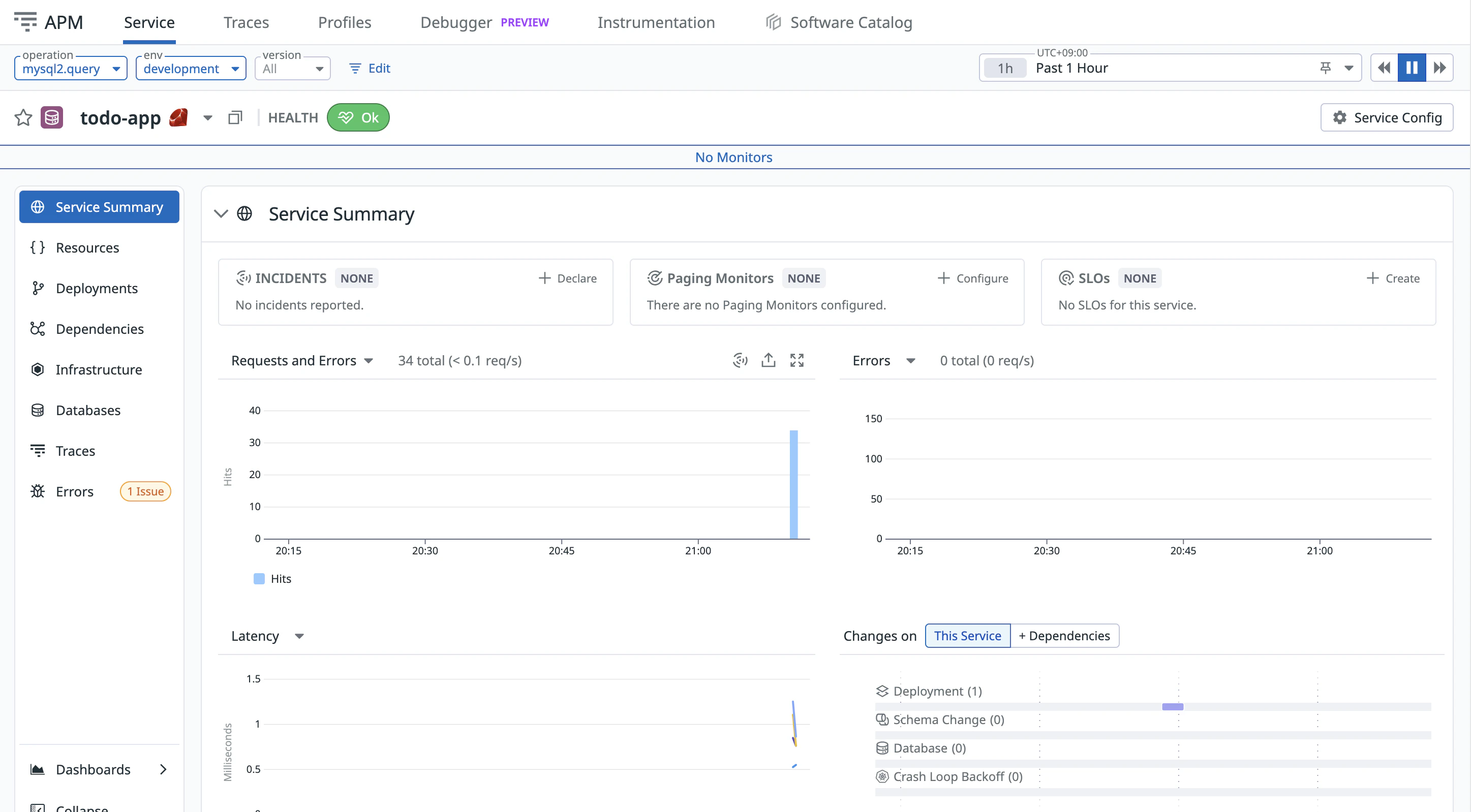Viewport: 1471px width, 812px height.
Task: Click the Database changes icon
Action: click(882, 748)
